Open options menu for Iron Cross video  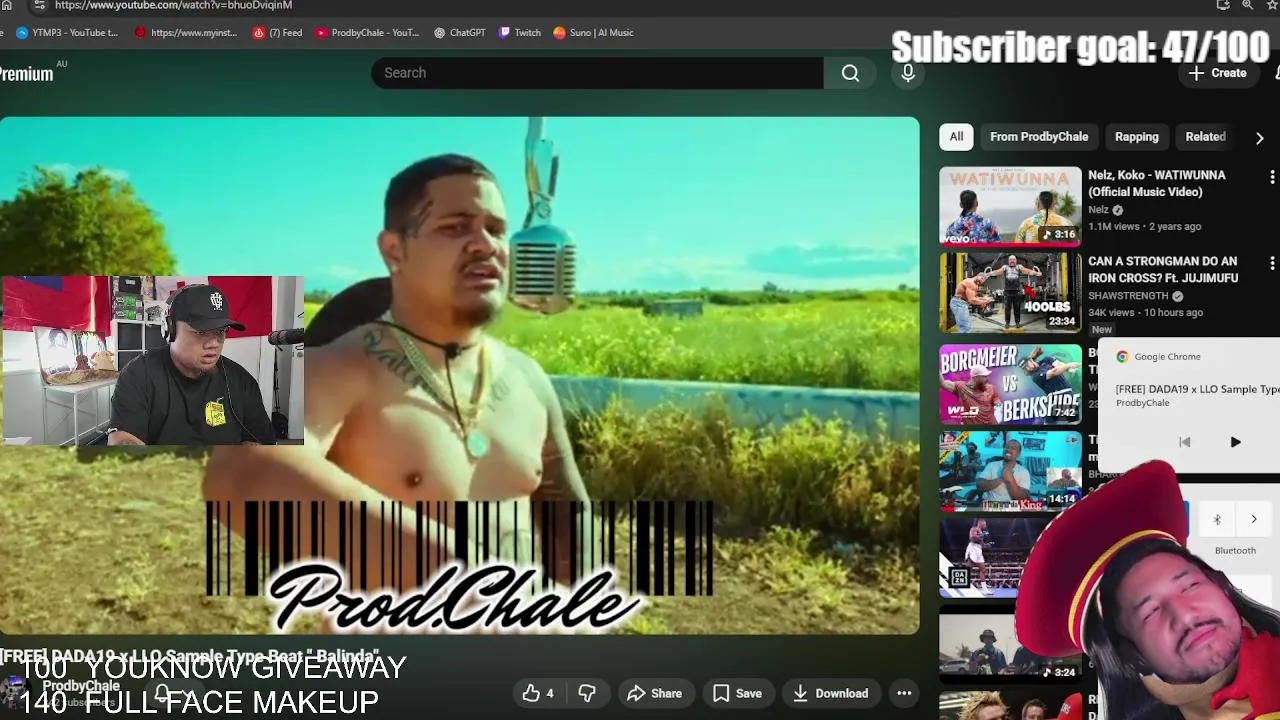[x=1272, y=263]
